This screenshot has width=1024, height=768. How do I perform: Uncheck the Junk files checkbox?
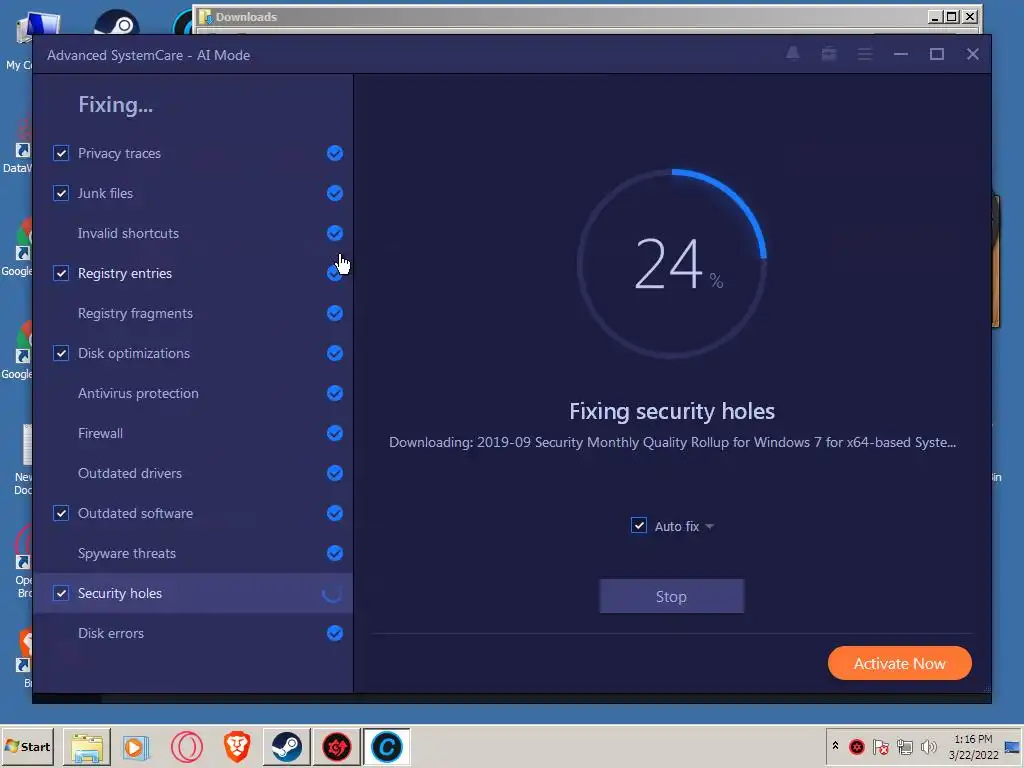tap(61, 193)
